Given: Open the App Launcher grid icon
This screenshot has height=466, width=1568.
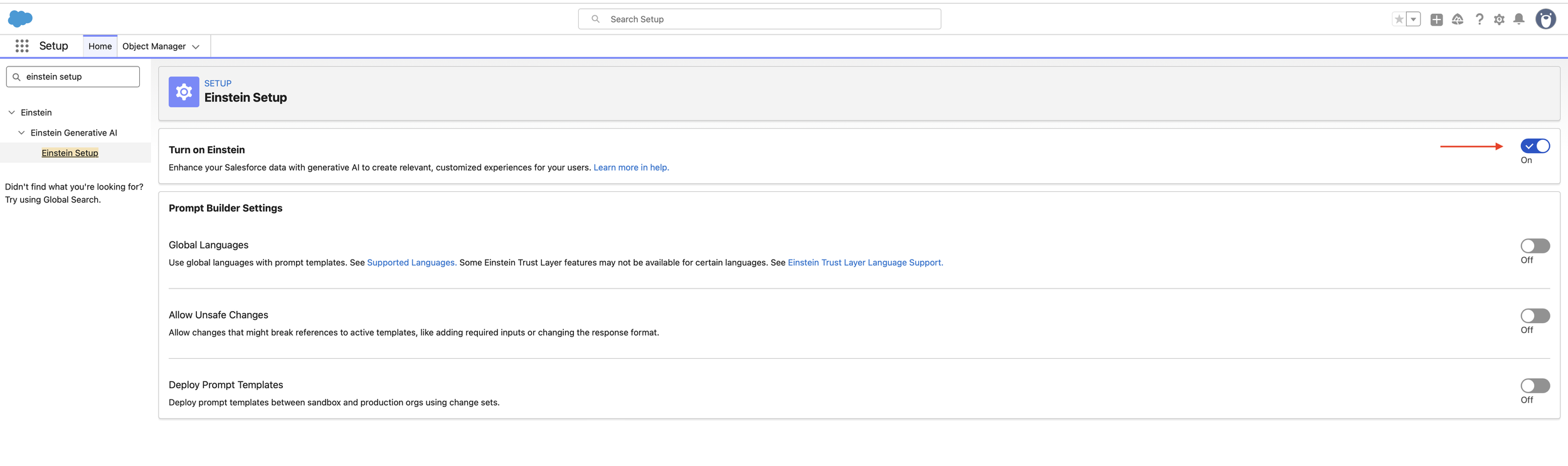Looking at the screenshot, I should pos(22,46).
